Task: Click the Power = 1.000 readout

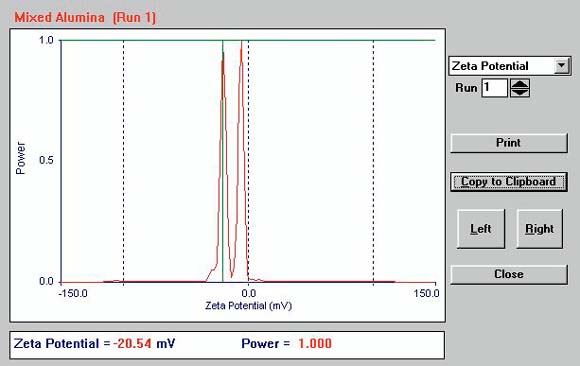Action: pos(286,343)
